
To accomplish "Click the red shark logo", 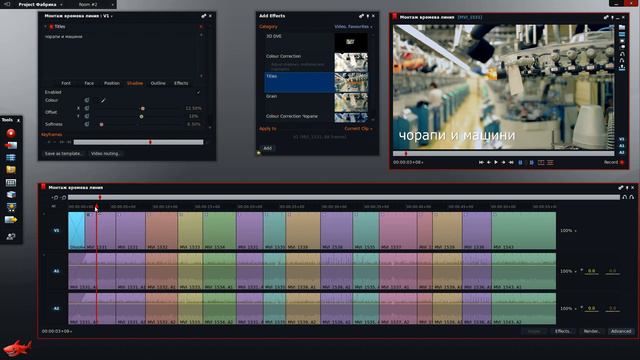I will click(x=17, y=348).
